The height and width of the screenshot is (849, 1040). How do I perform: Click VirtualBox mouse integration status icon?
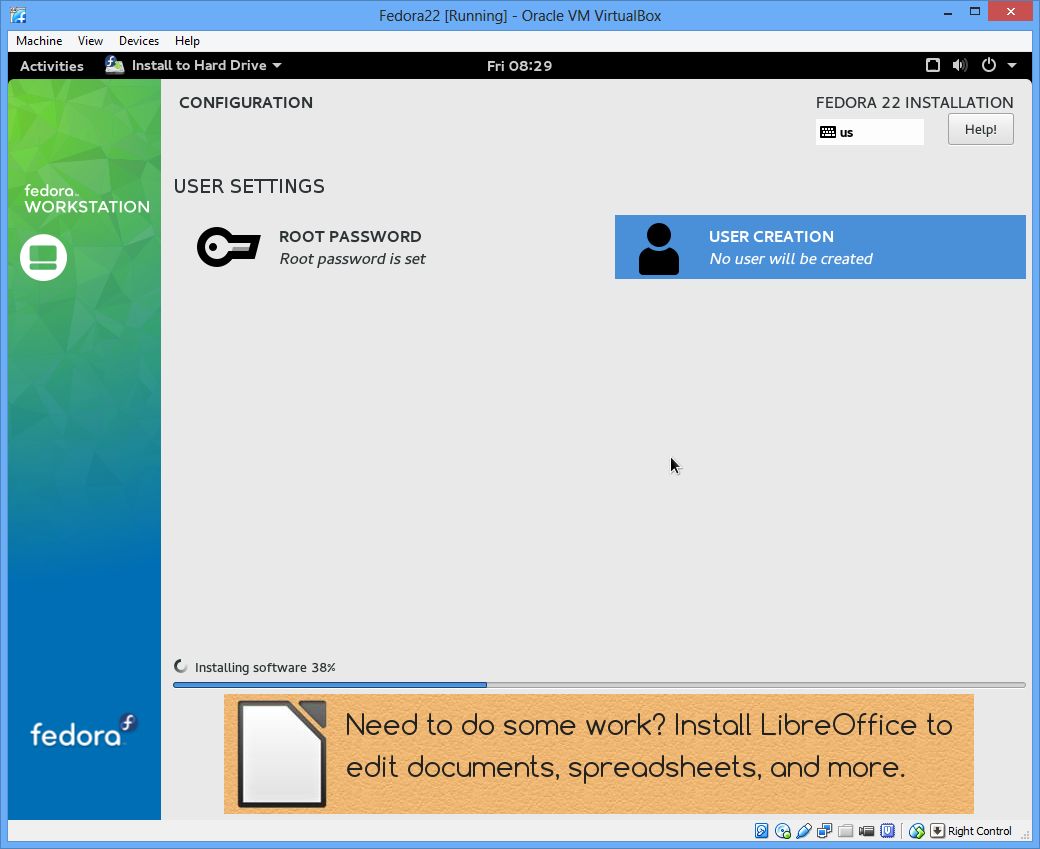coord(917,830)
